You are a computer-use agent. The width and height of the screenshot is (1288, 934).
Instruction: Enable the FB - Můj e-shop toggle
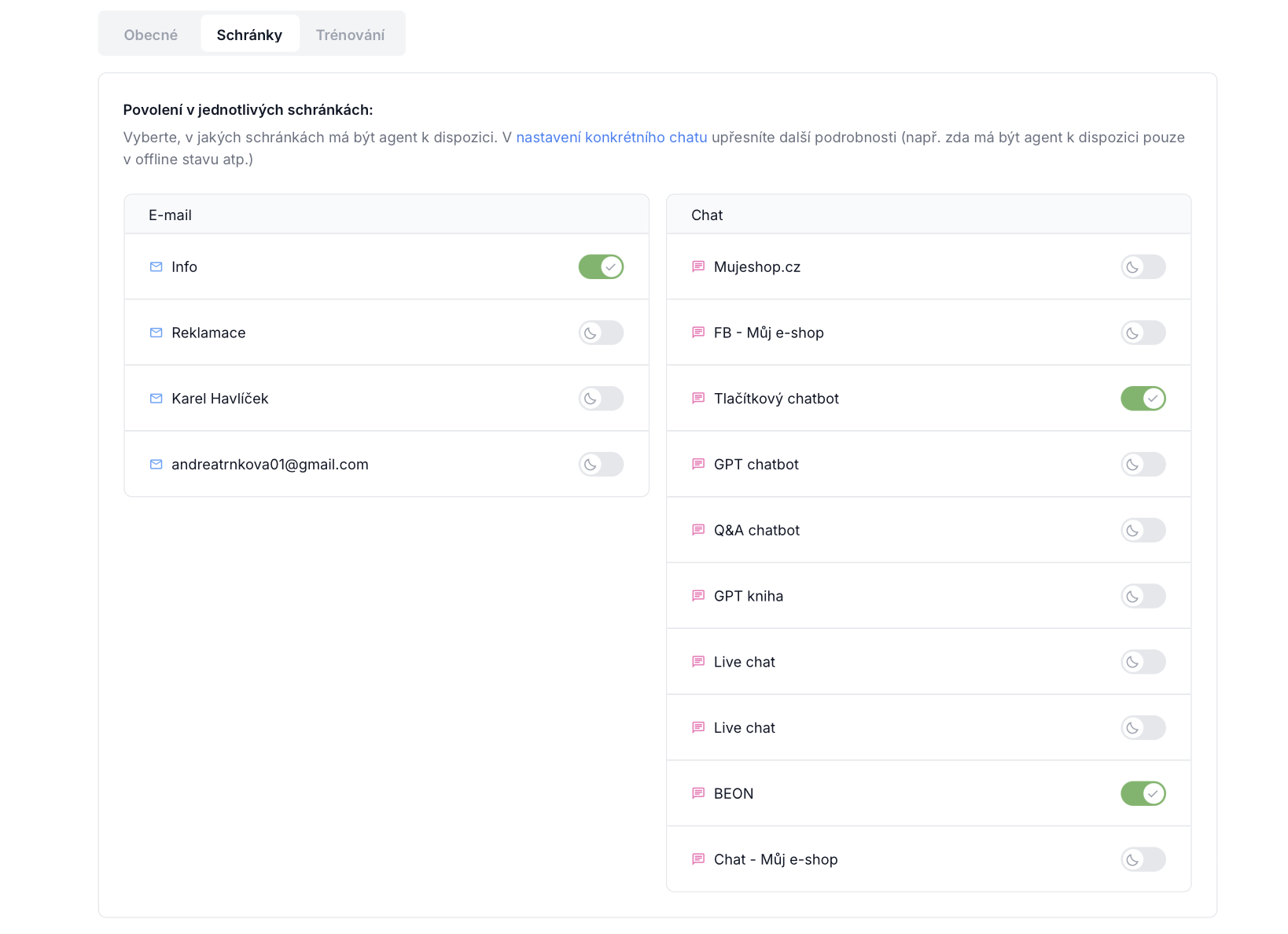(1143, 333)
